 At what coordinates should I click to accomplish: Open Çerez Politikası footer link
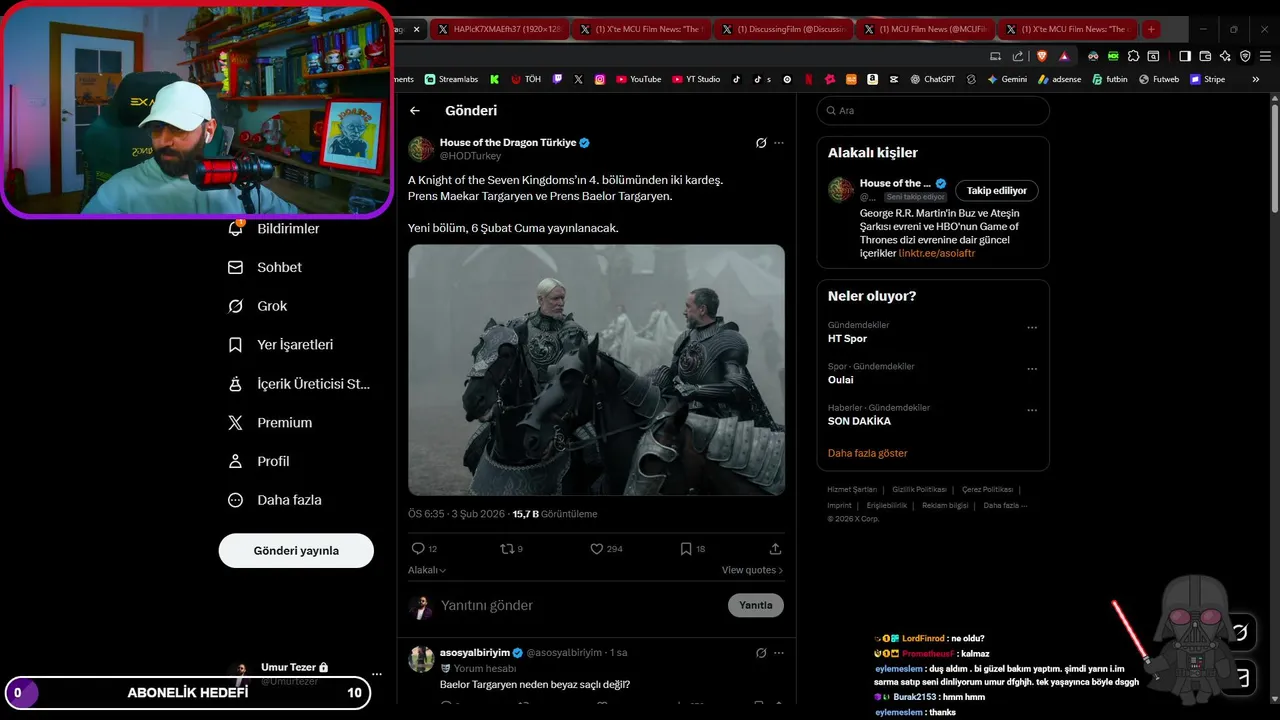pos(987,490)
